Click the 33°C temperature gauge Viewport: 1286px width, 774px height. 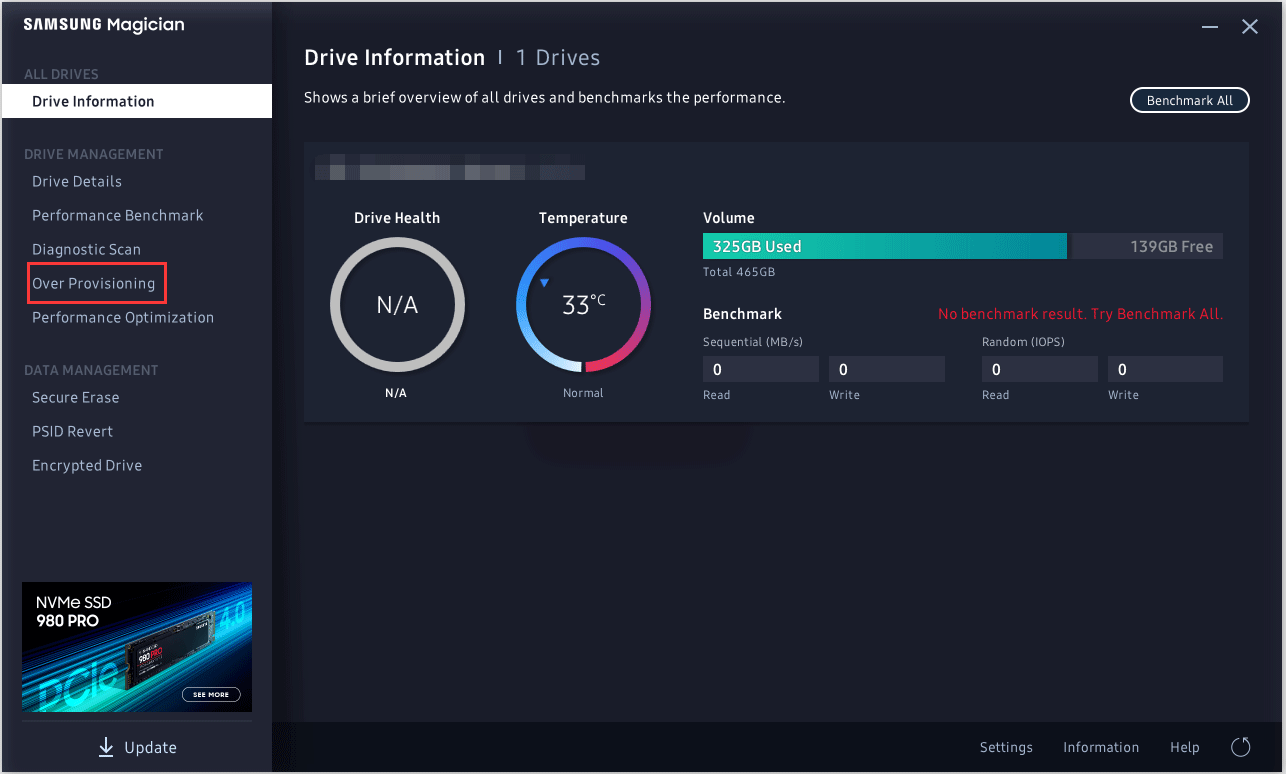pyautogui.click(x=583, y=305)
